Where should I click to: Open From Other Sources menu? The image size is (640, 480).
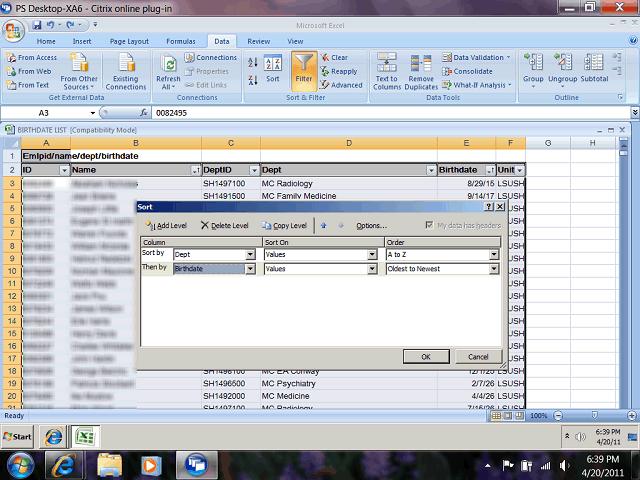(79, 72)
